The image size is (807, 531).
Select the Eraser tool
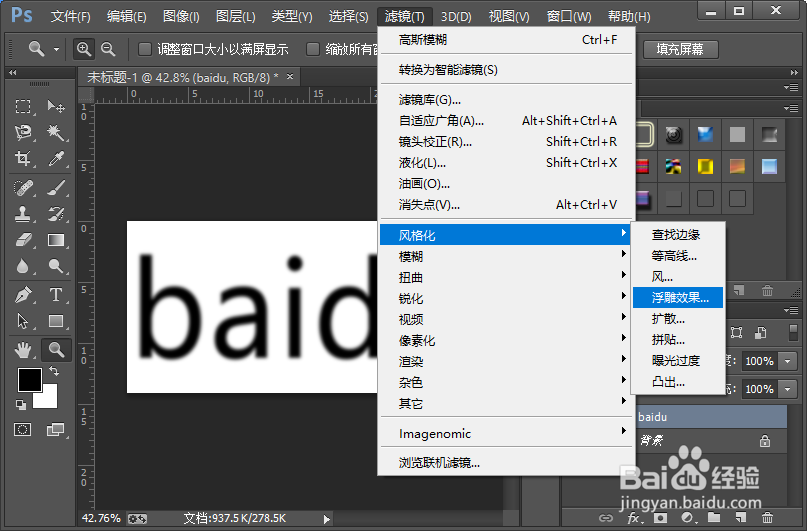23,240
